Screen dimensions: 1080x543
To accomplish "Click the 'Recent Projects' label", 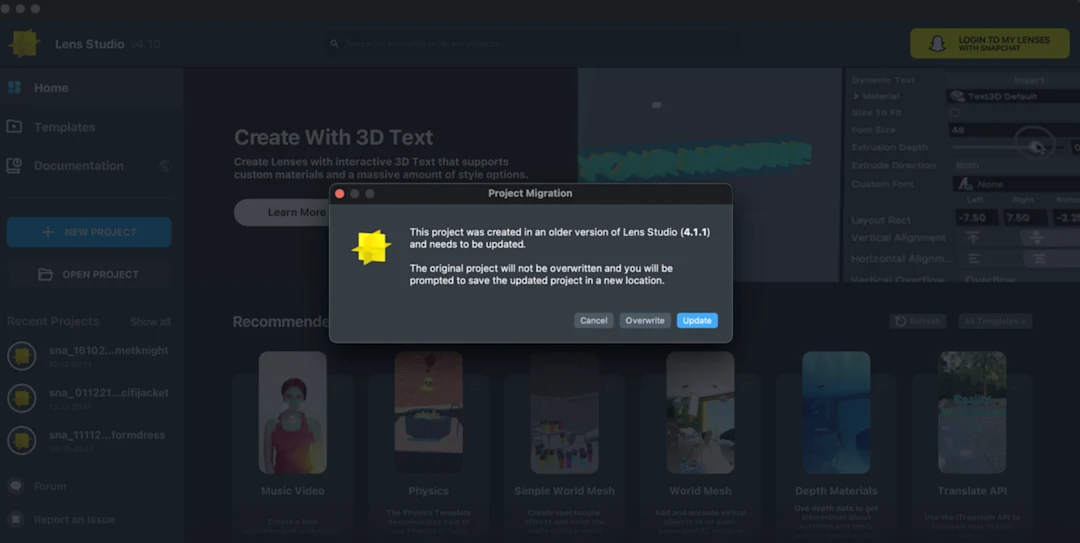I will [53, 321].
